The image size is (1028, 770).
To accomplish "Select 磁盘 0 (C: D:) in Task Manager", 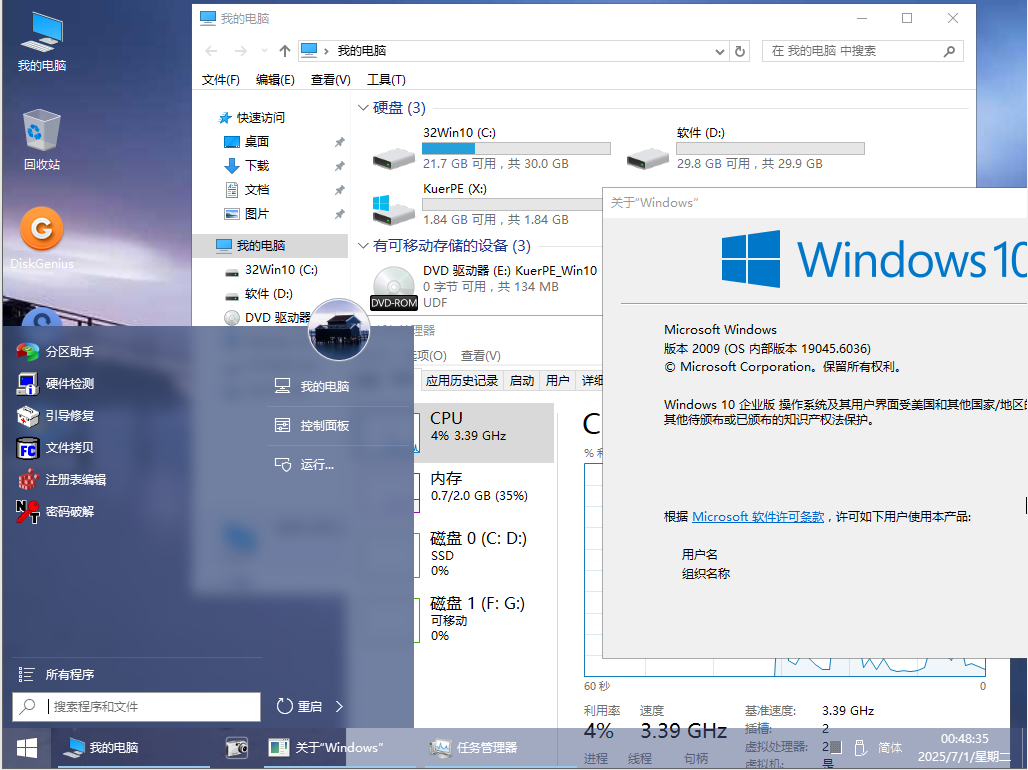I will click(484, 555).
